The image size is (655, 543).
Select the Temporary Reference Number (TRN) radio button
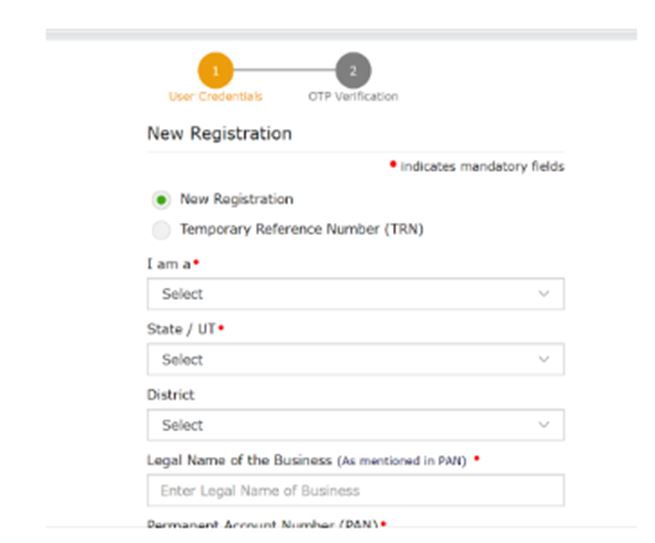161,230
